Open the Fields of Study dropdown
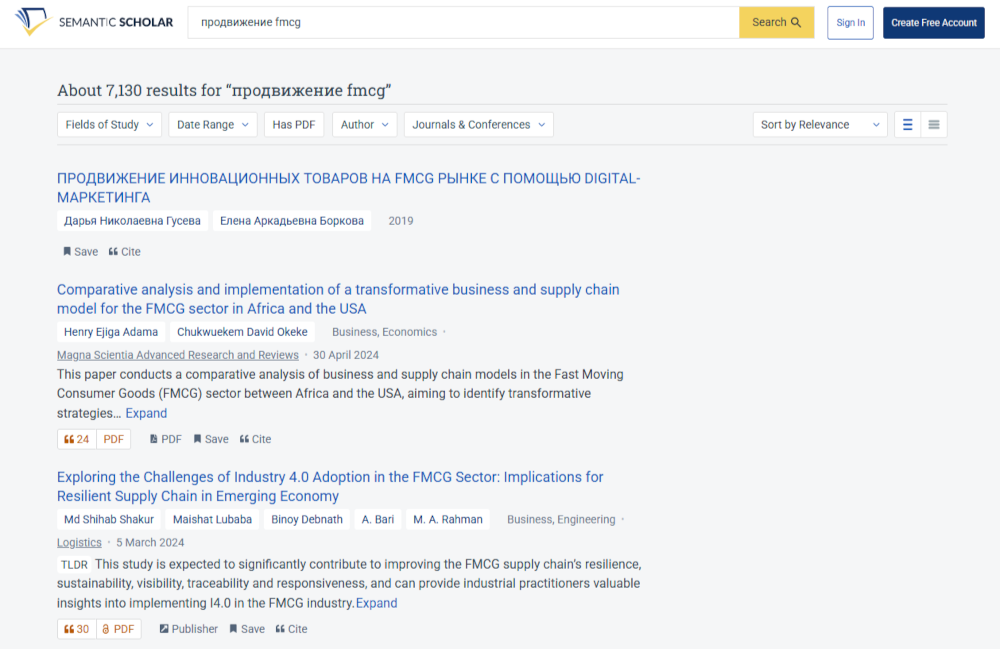The width and height of the screenshot is (1000, 649). (x=109, y=125)
